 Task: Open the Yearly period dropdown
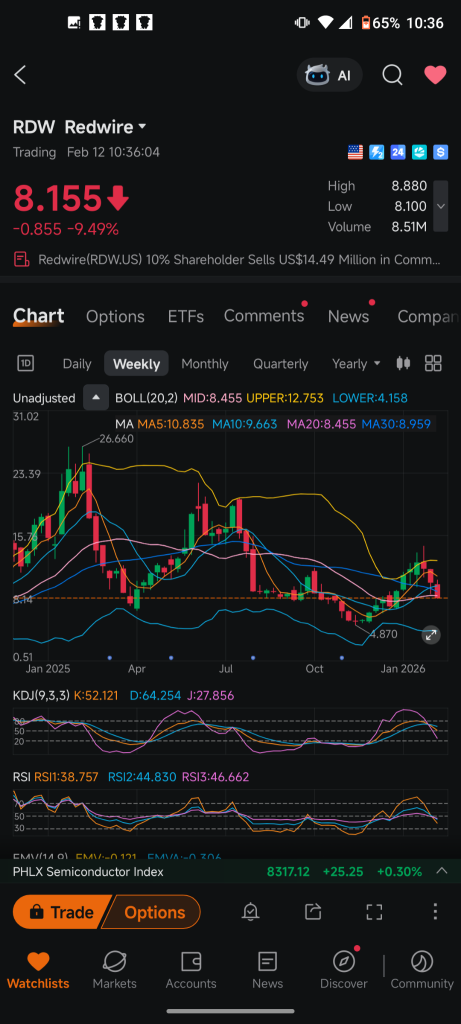(x=356, y=363)
